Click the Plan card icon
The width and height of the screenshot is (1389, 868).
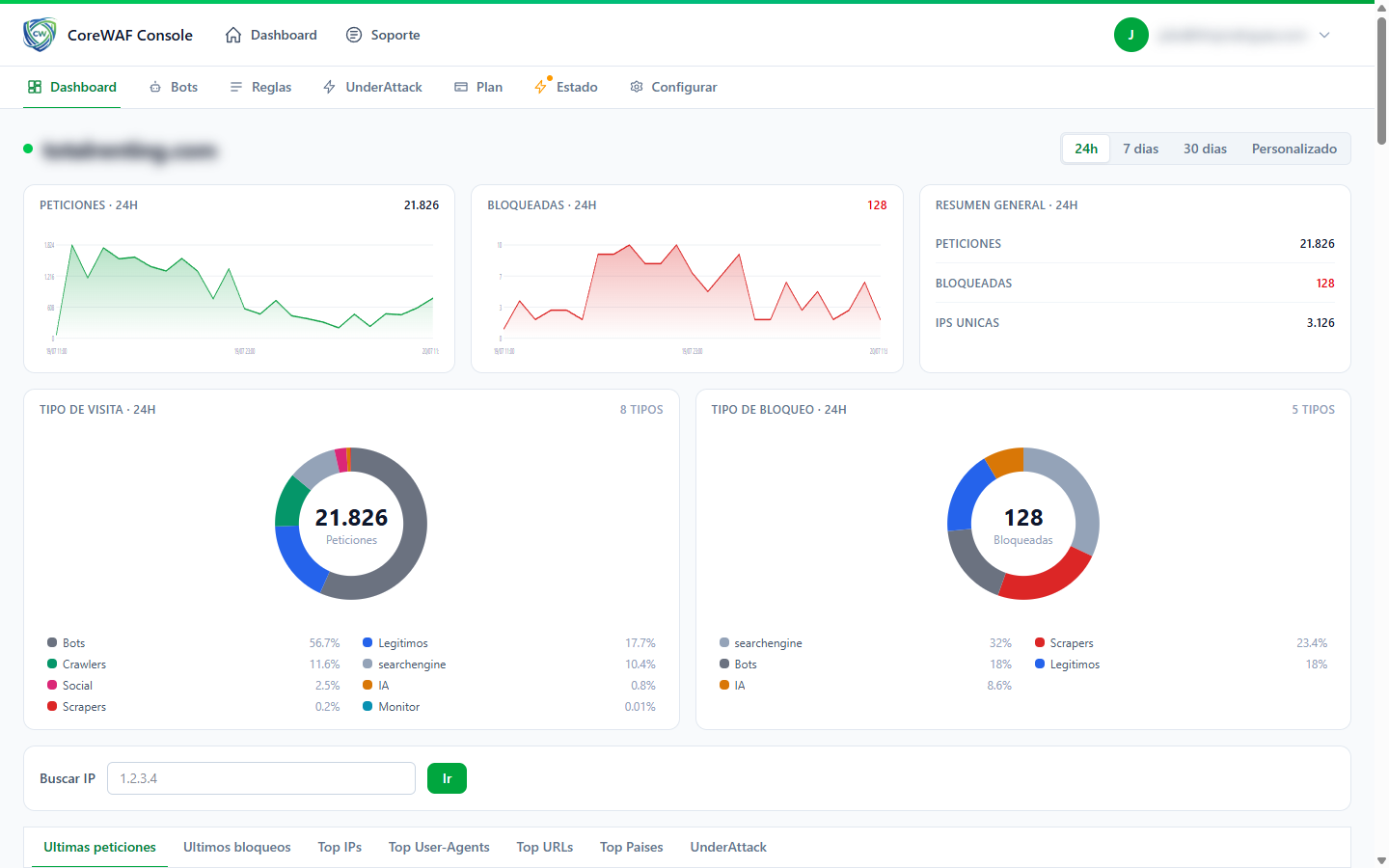pyautogui.click(x=461, y=87)
